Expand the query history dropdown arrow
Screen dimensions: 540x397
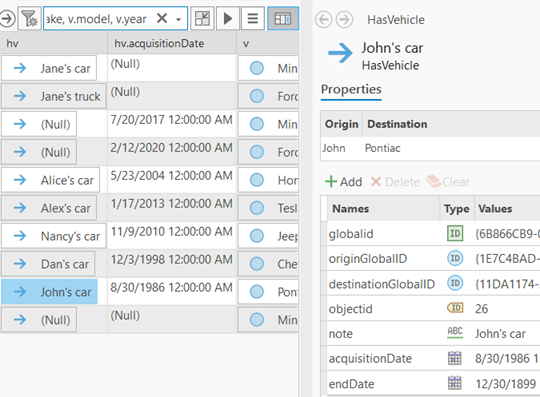pos(178,19)
